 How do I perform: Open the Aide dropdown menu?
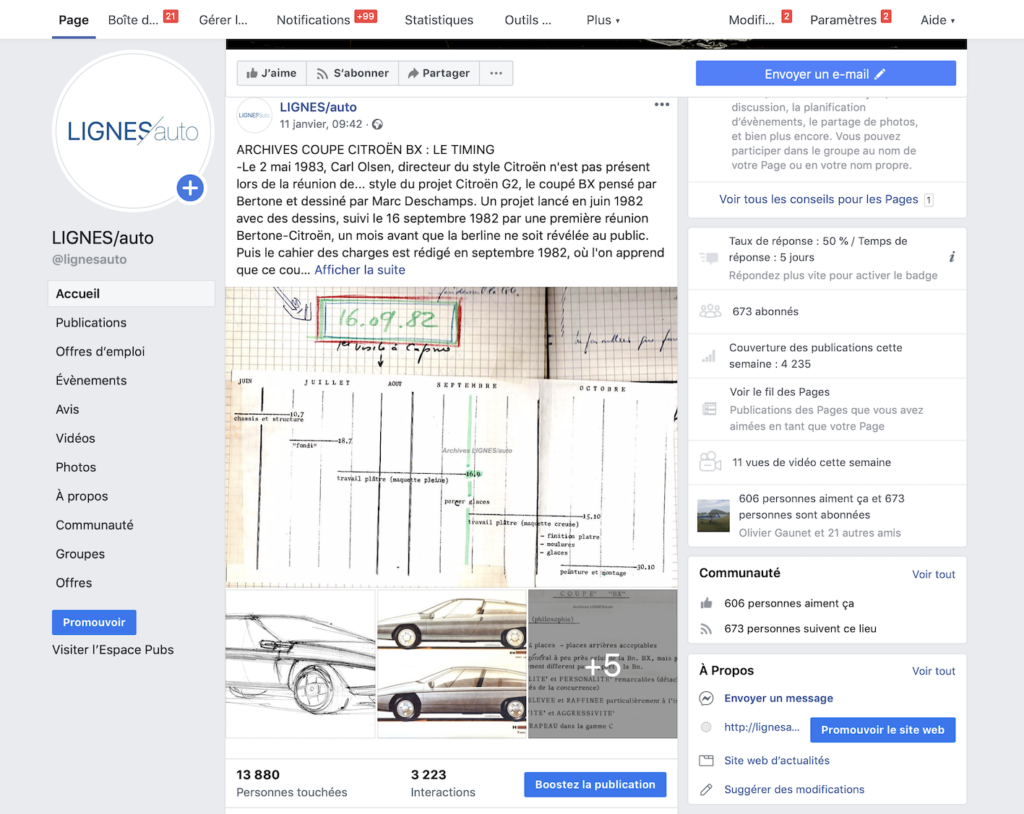[x=936, y=20]
